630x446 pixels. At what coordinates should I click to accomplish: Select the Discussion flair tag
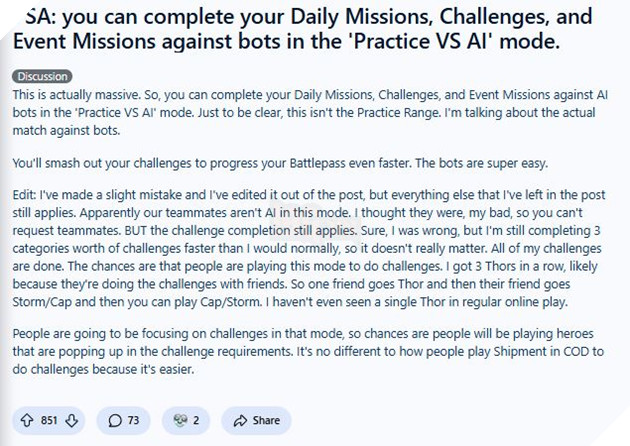pyautogui.click(x=41, y=76)
